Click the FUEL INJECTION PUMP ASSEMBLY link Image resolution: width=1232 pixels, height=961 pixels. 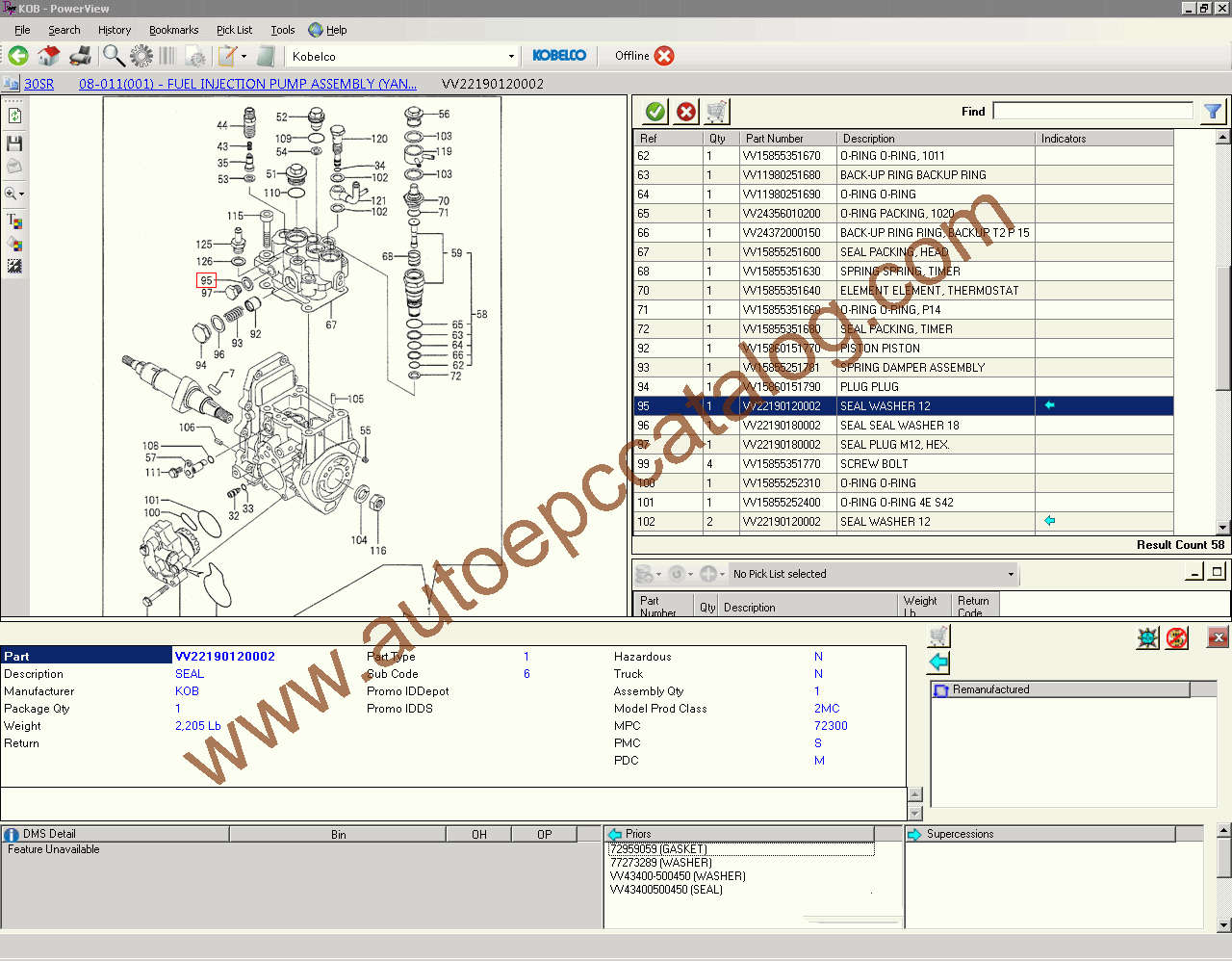point(246,84)
